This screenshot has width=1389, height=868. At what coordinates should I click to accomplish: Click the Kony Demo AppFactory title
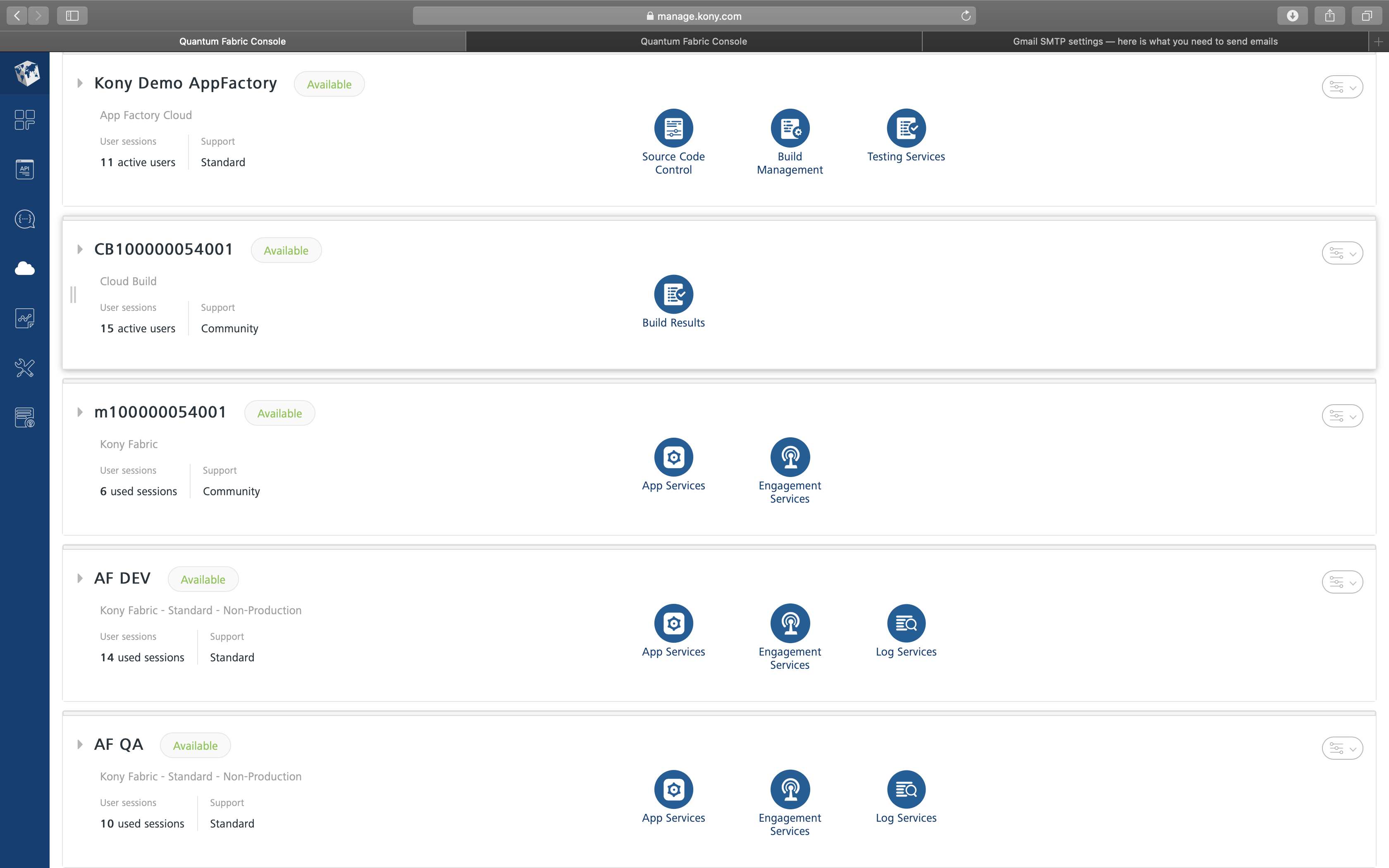(x=185, y=83)
